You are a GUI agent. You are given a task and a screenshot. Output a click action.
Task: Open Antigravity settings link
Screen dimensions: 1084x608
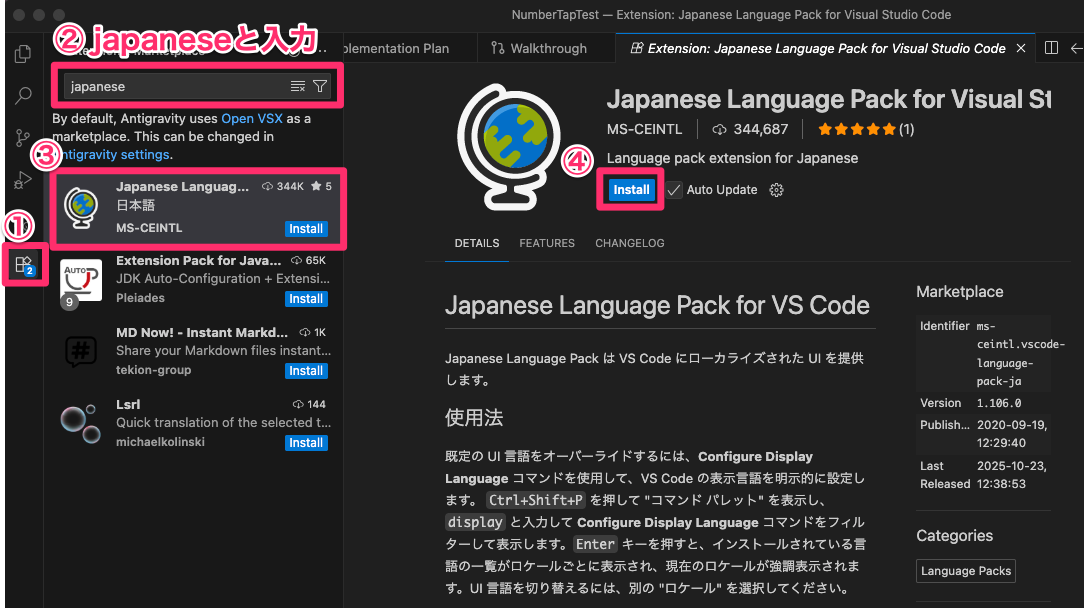tap(111, 154)
